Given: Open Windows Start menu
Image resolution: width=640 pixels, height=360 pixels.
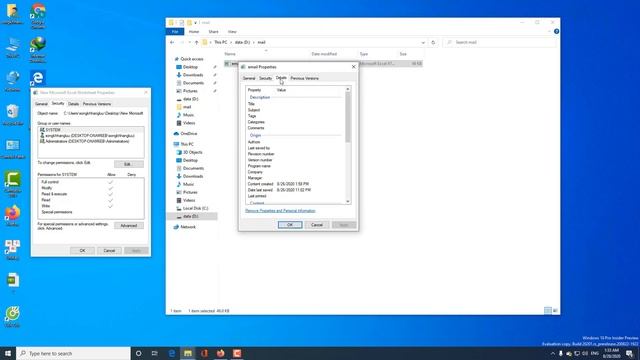Looking at the screenshot, I should [8, 353].
